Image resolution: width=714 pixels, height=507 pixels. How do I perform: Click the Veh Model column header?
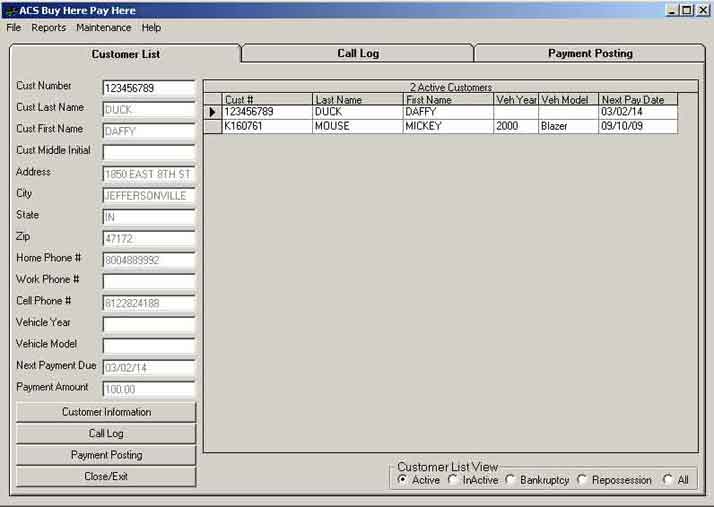[x=568, y=99]
